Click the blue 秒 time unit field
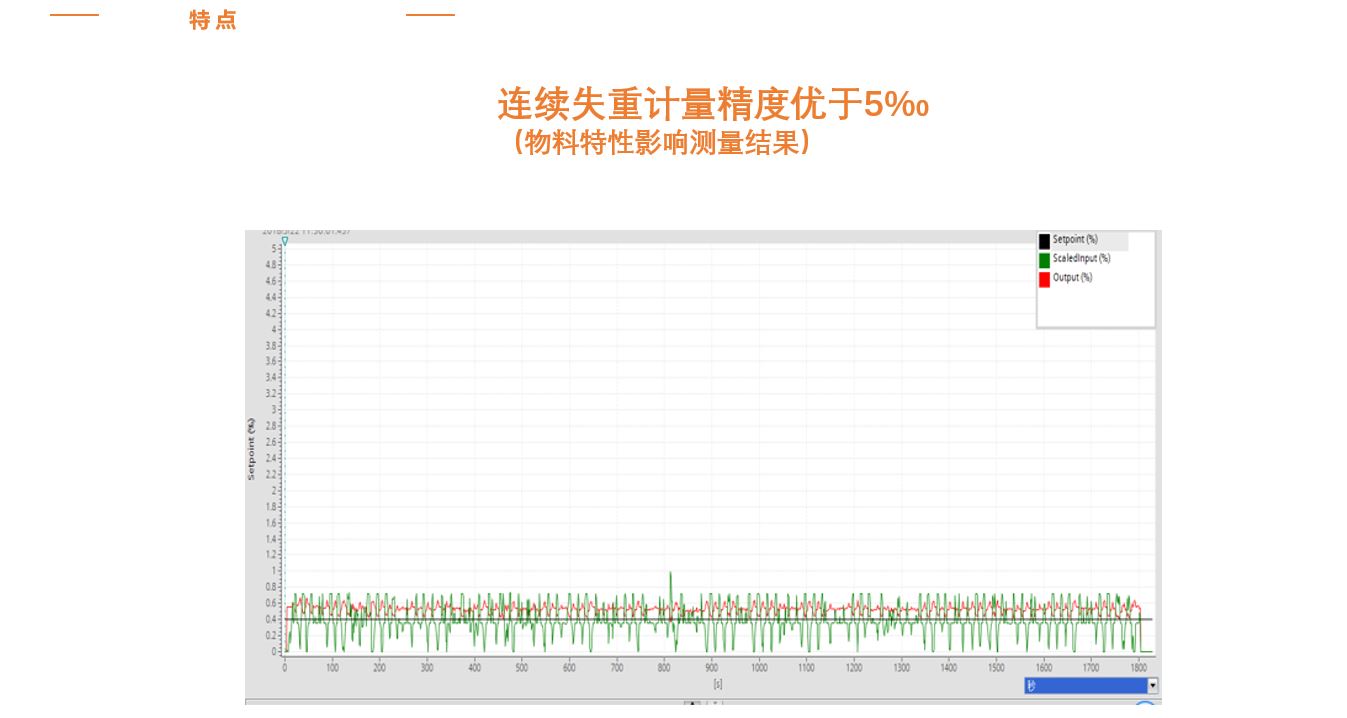 tap(1085, 686)
